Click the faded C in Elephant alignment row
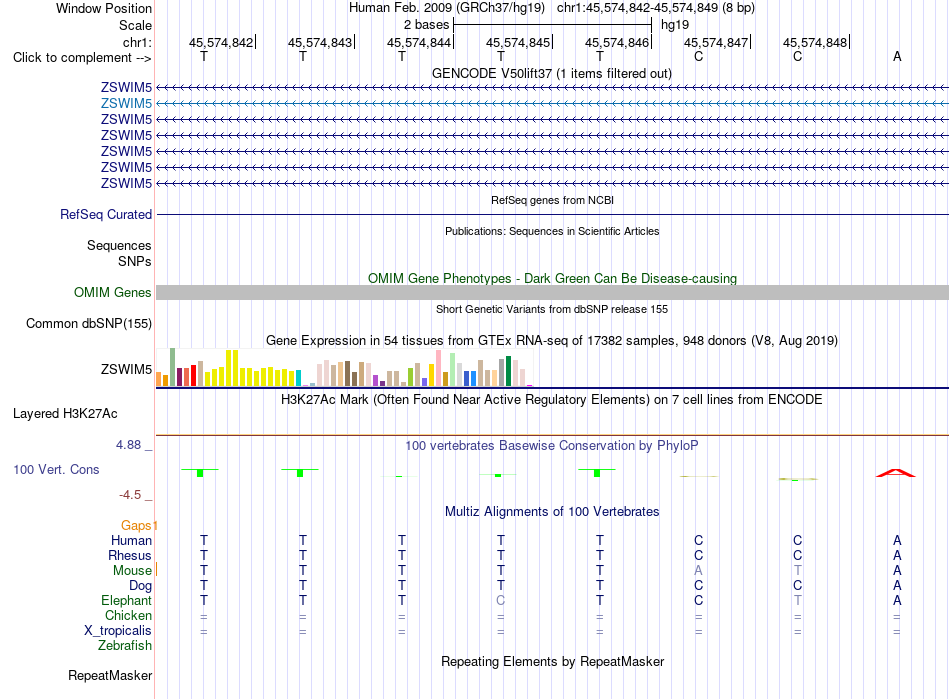Viewport: 950px width, 699px height. [x=500, y=600]
